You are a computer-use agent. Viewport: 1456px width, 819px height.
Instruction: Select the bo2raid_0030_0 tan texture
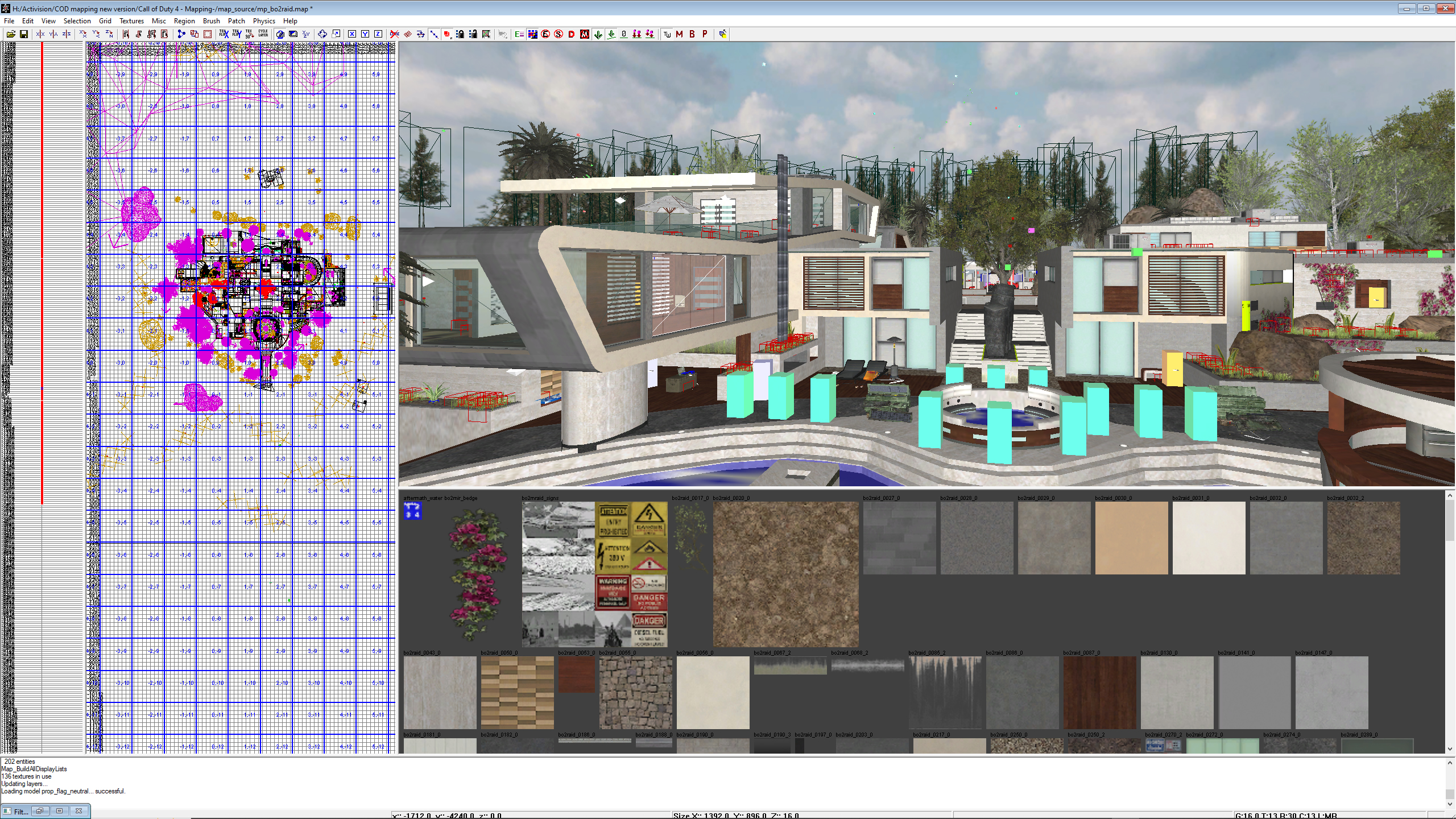[x=1131, y=538]
